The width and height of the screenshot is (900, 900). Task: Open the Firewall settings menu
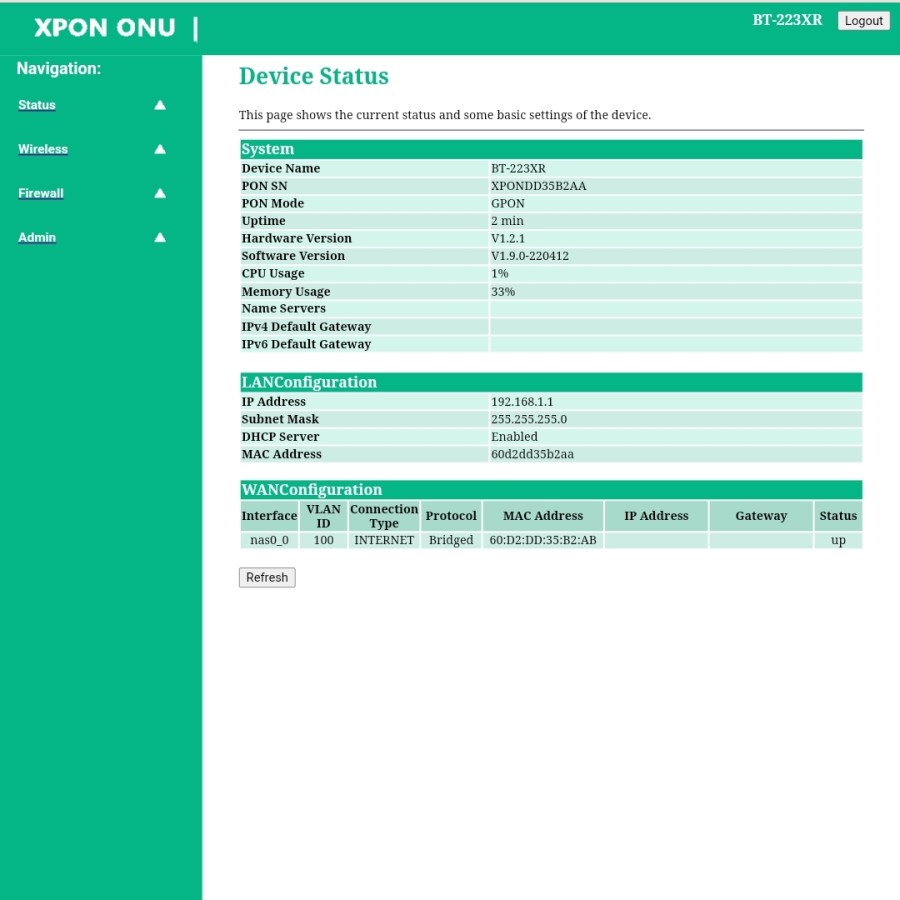[x=40, y=193]
